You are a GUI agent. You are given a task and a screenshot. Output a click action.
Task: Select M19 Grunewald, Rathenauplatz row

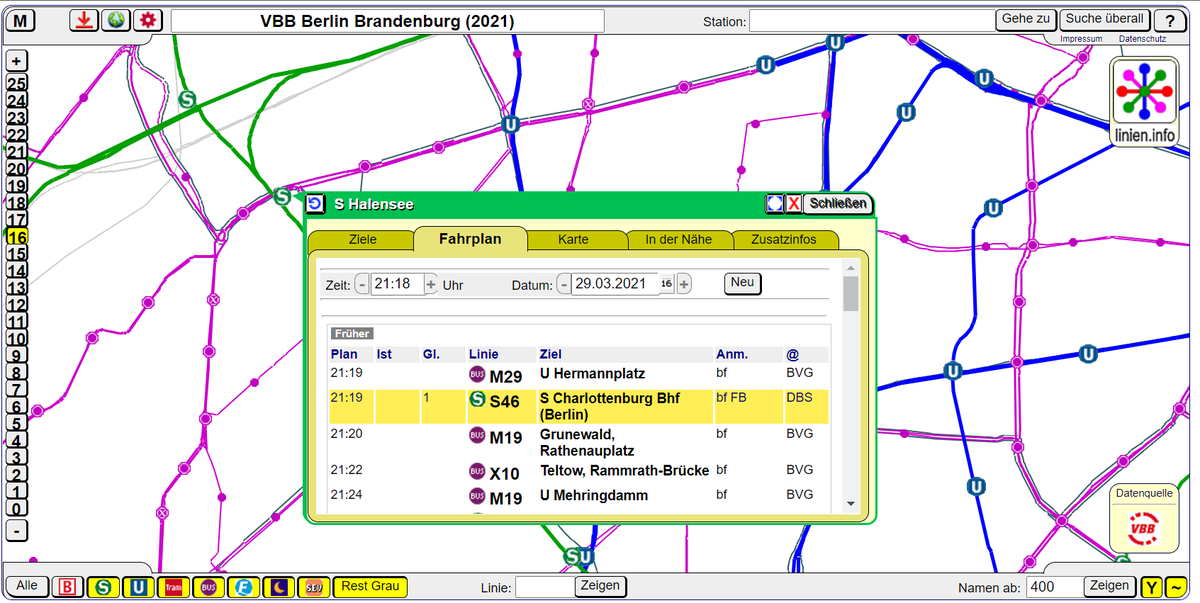click(x=579, y=442)
